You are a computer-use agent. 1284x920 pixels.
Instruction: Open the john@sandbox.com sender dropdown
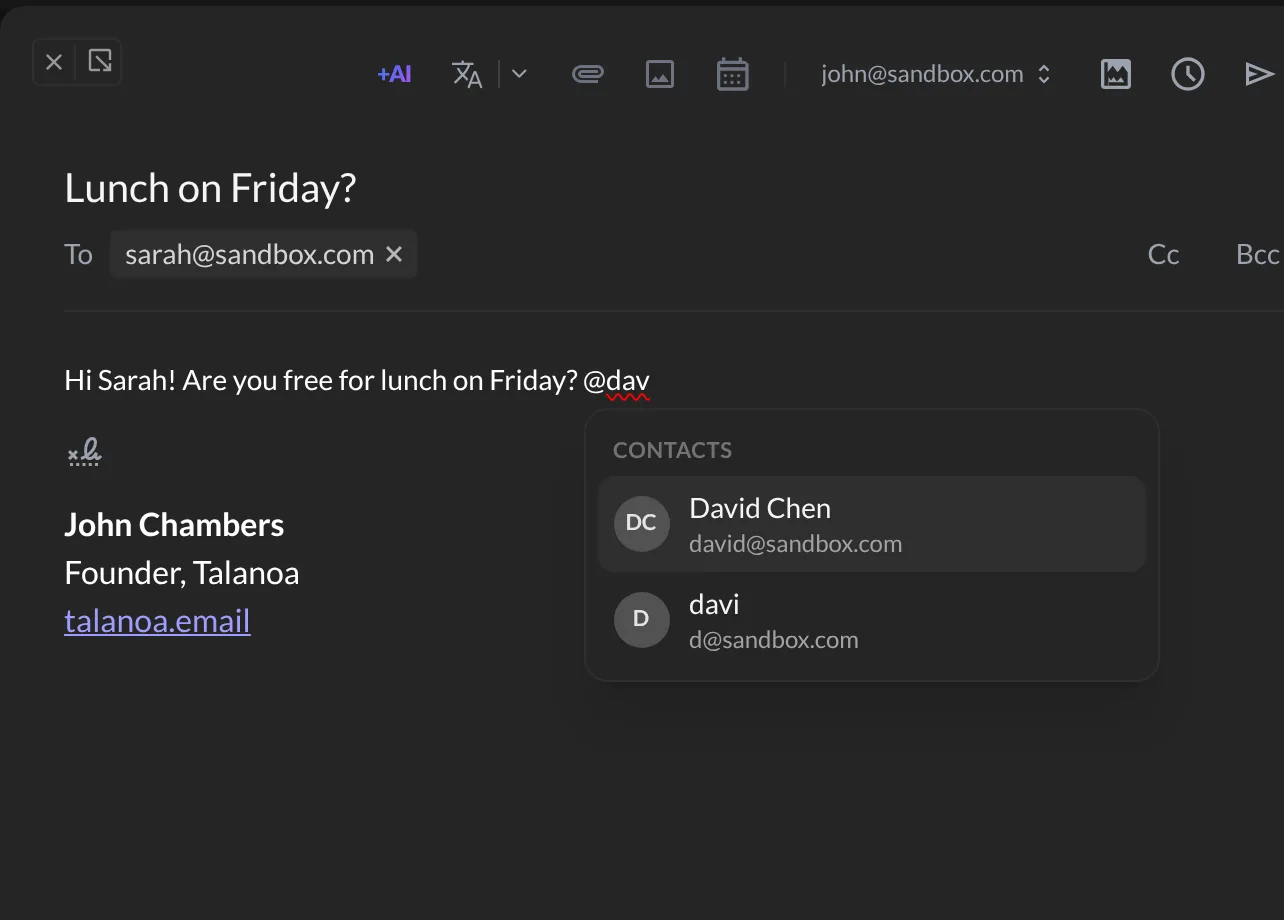coord(936,74)
